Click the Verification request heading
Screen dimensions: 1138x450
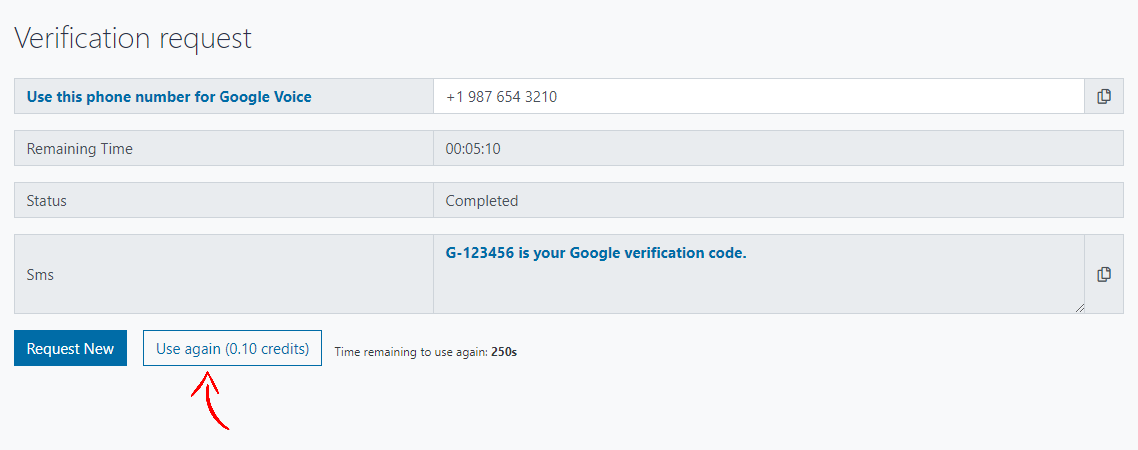[133, 39]
